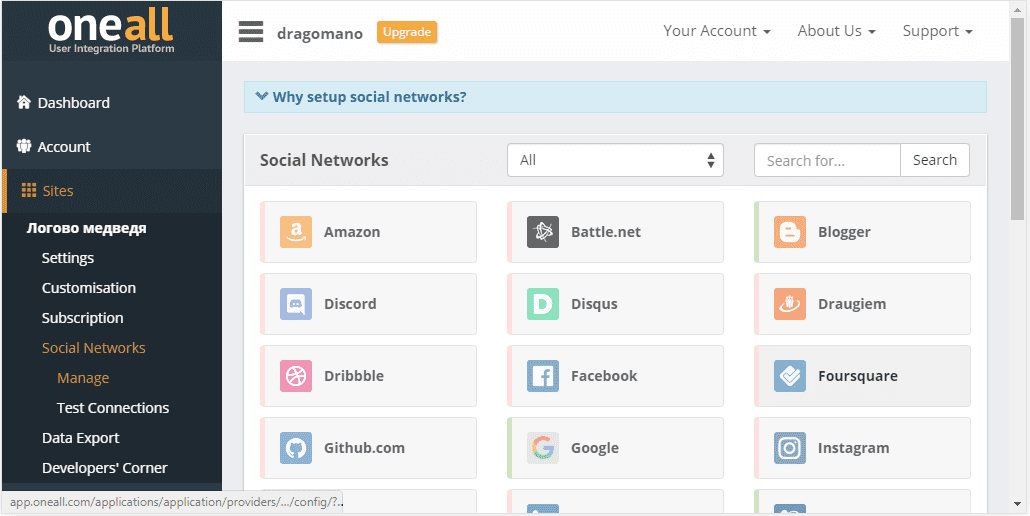The image size is (1030, 516).
Task: Open Test Connections in the sidebar
Action: (113, 408)
